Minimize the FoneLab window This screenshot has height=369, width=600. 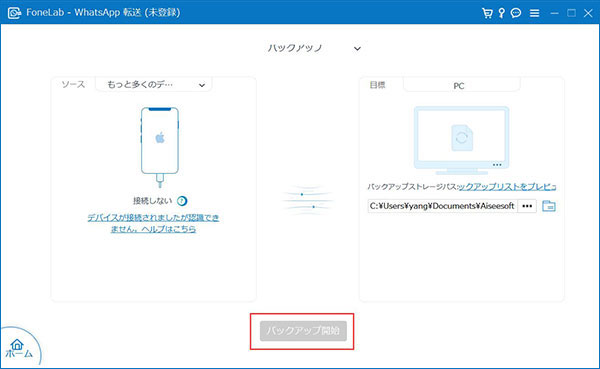tap(554, 13)
